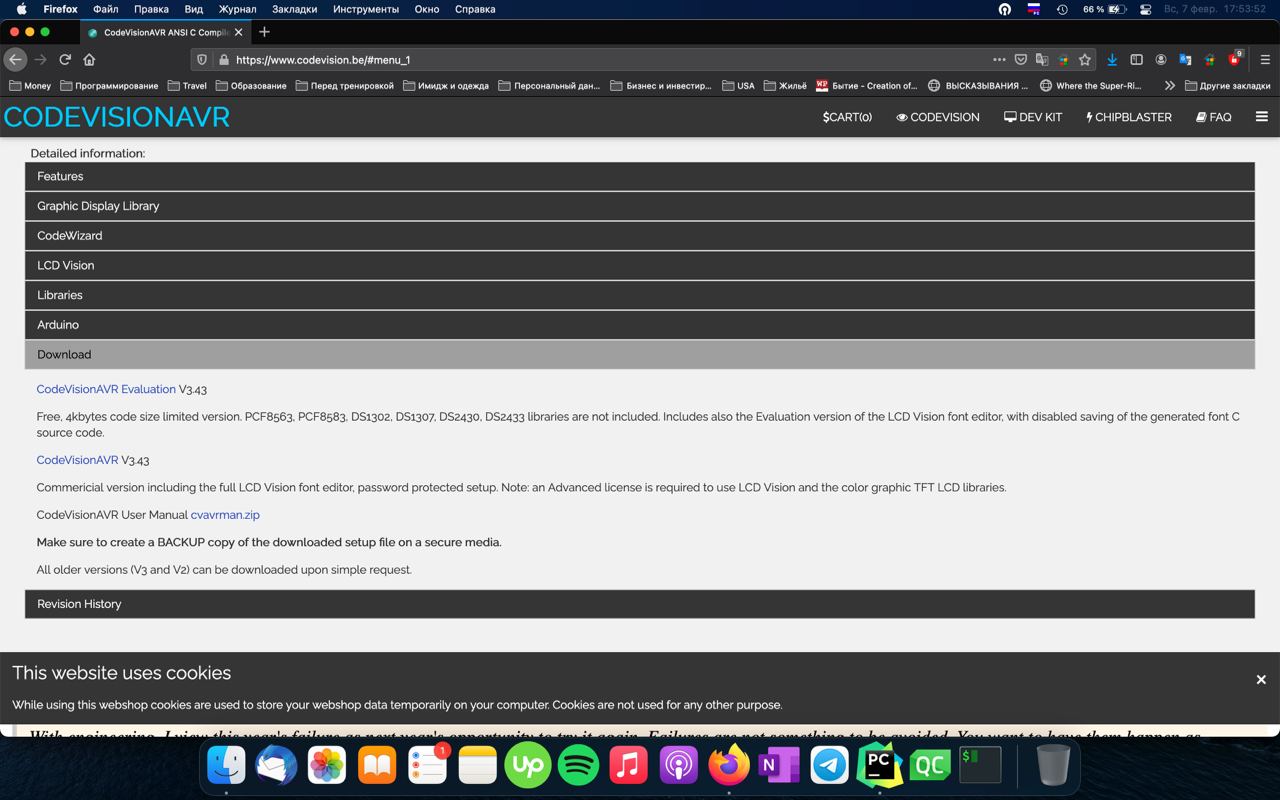Save page to Pocket icon
1280x800 pixels.
(x=1021, y=60)
